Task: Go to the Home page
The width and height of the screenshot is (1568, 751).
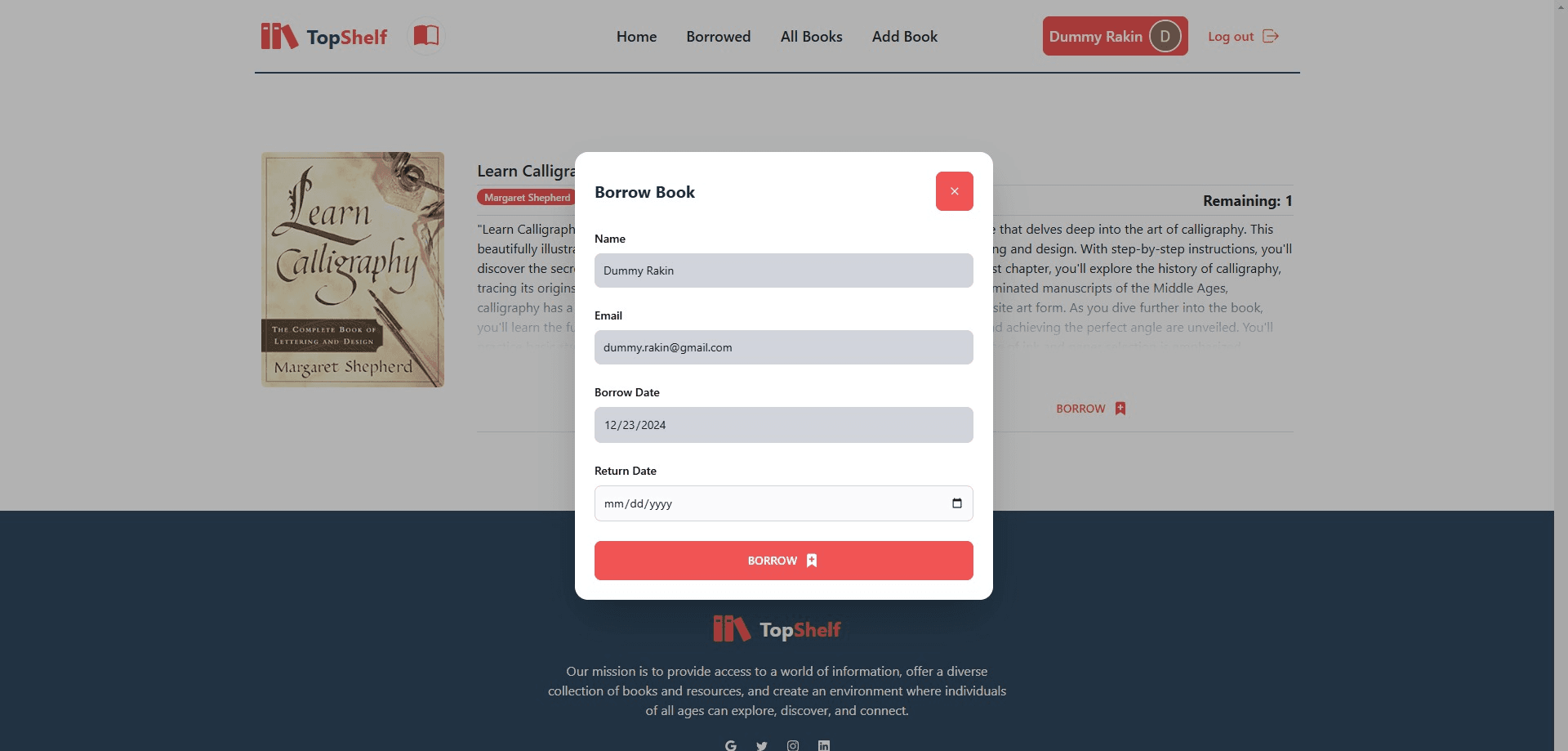Action: pyautogui.click(x=636, y=37)
